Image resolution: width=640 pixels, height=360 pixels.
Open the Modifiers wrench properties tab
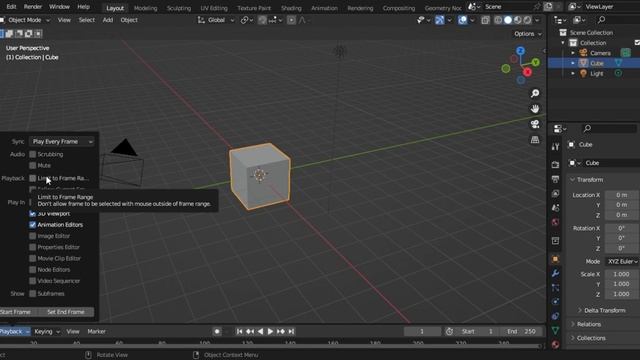(555, 273)
